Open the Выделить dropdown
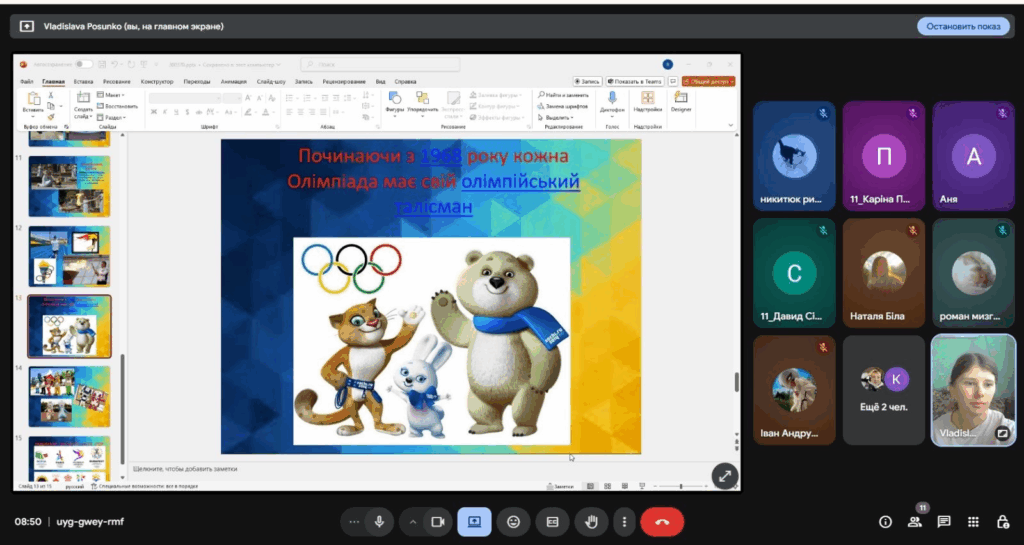Screen dimensions: 1024x545 (555, 117)
